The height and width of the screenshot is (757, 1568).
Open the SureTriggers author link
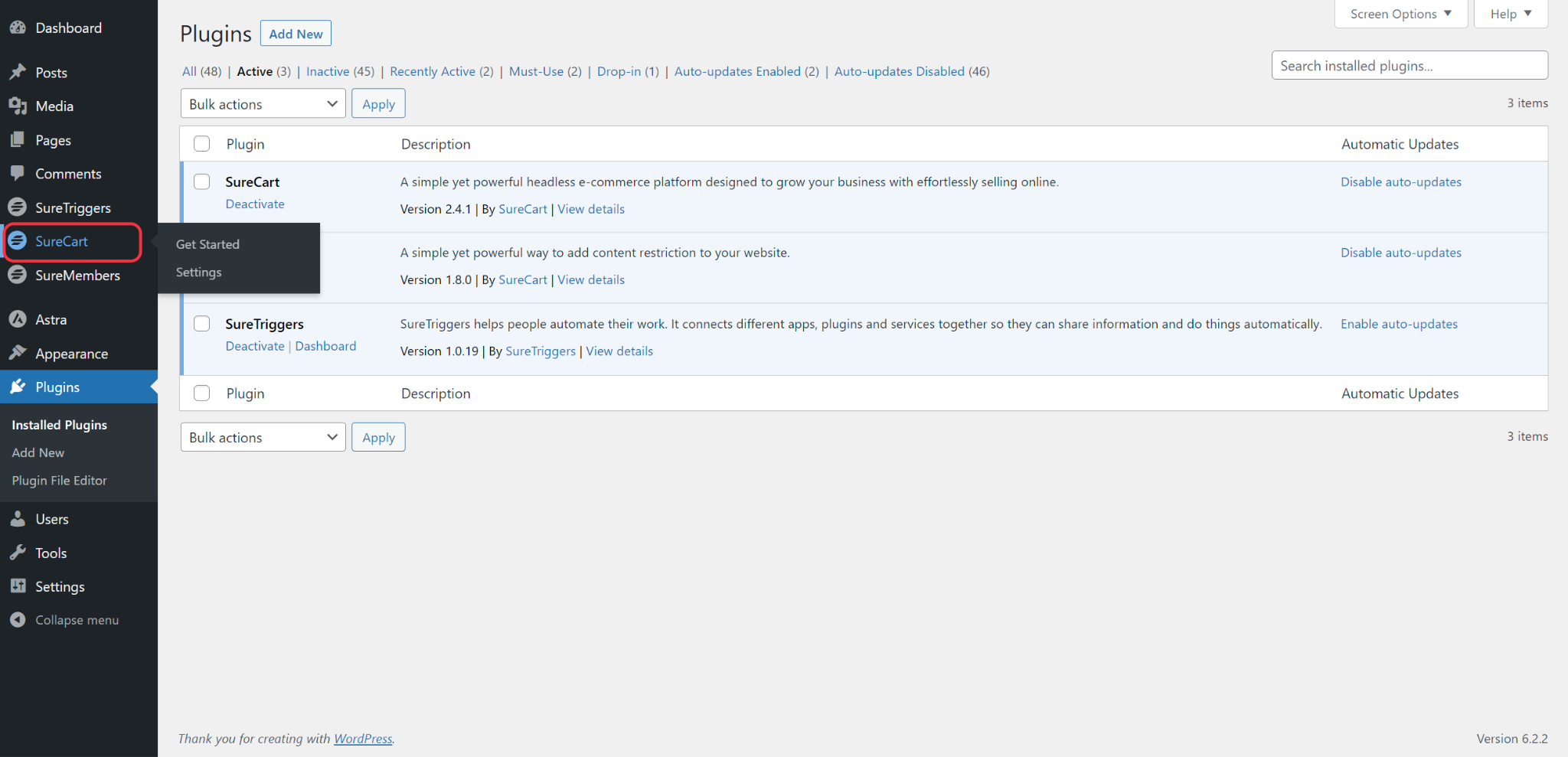click(541, 351)
